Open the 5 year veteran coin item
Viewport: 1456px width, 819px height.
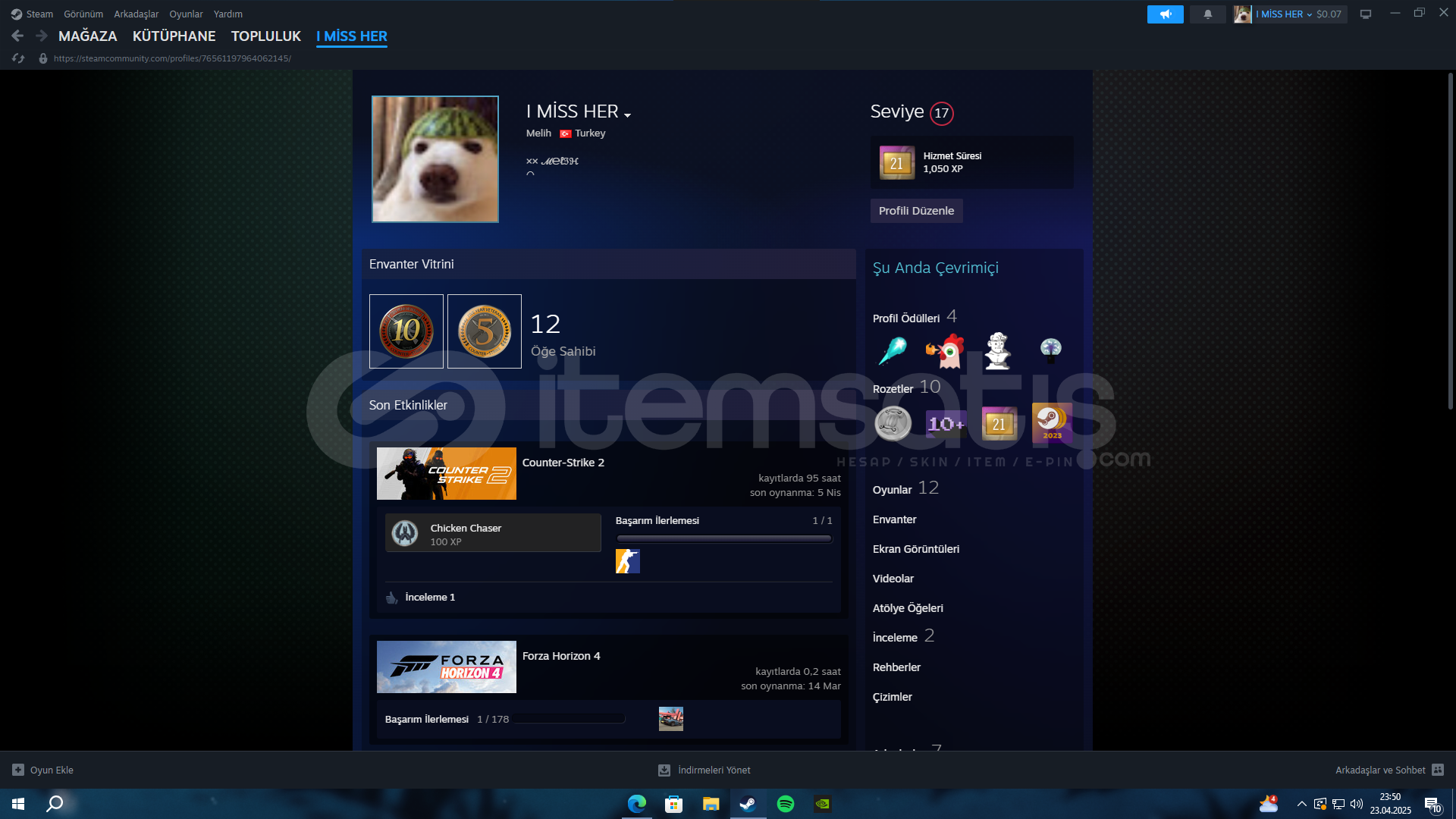tap(485, 331)
